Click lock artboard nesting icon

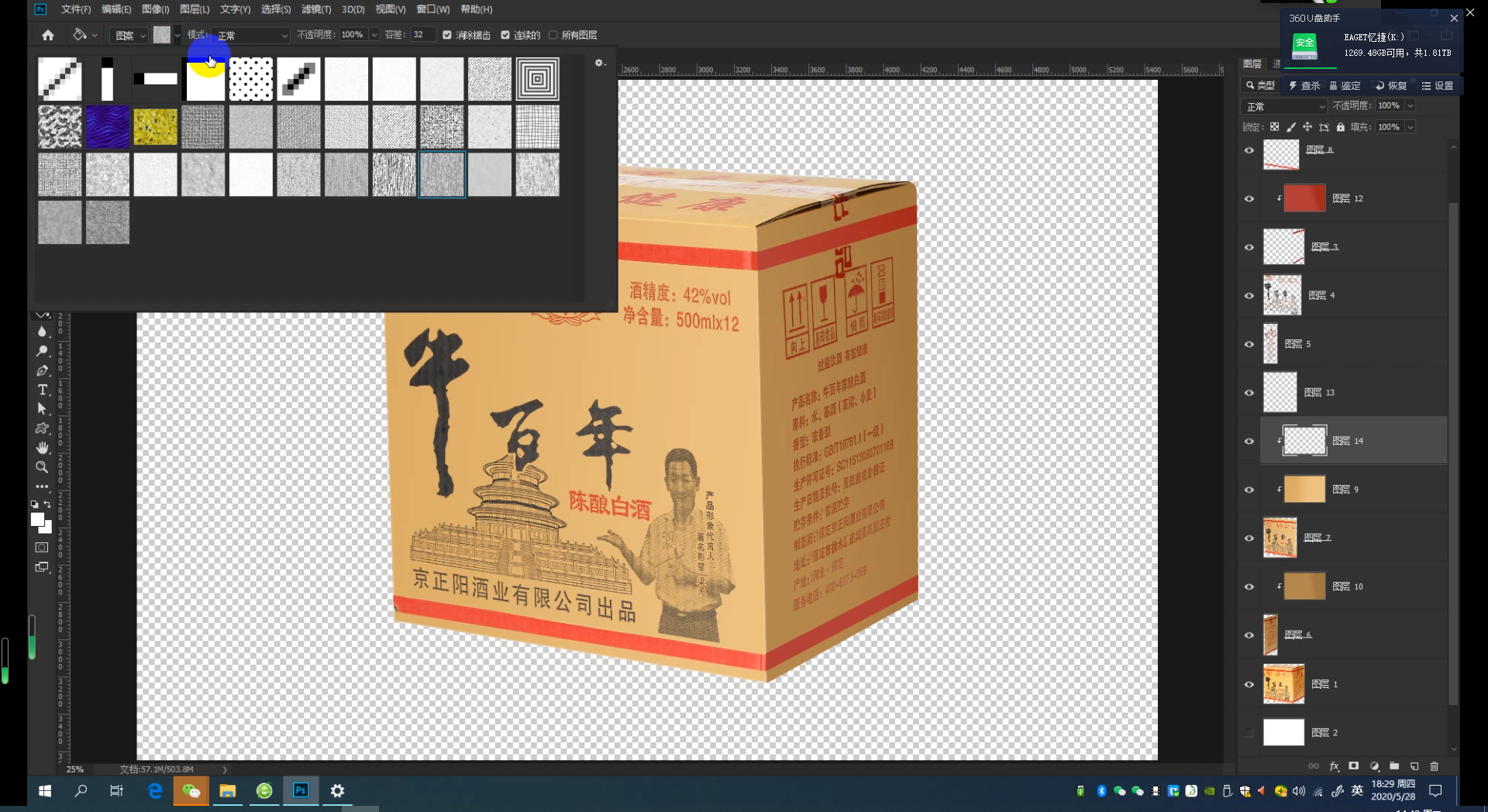tap(1324, 127)
